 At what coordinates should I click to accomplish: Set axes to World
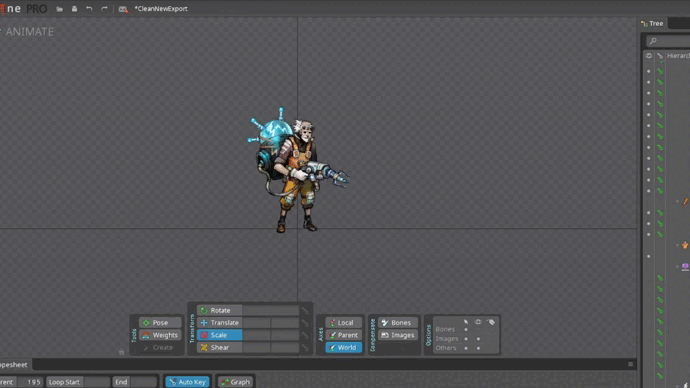(344, 347)
